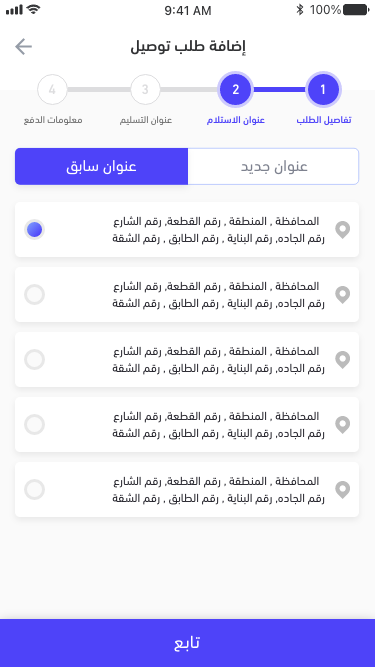The height and width of the screenshot is (667, 375).
Task: Click the location pin of the third address
Action: pyautogui.click(x=342, y=360)
